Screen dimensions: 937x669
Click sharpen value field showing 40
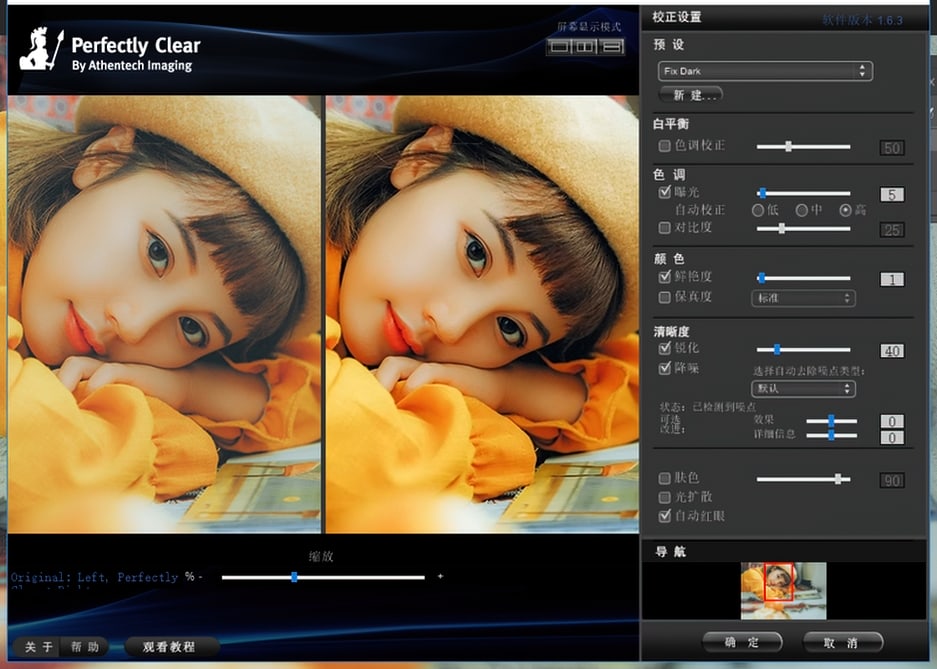[x=892, y=351]
